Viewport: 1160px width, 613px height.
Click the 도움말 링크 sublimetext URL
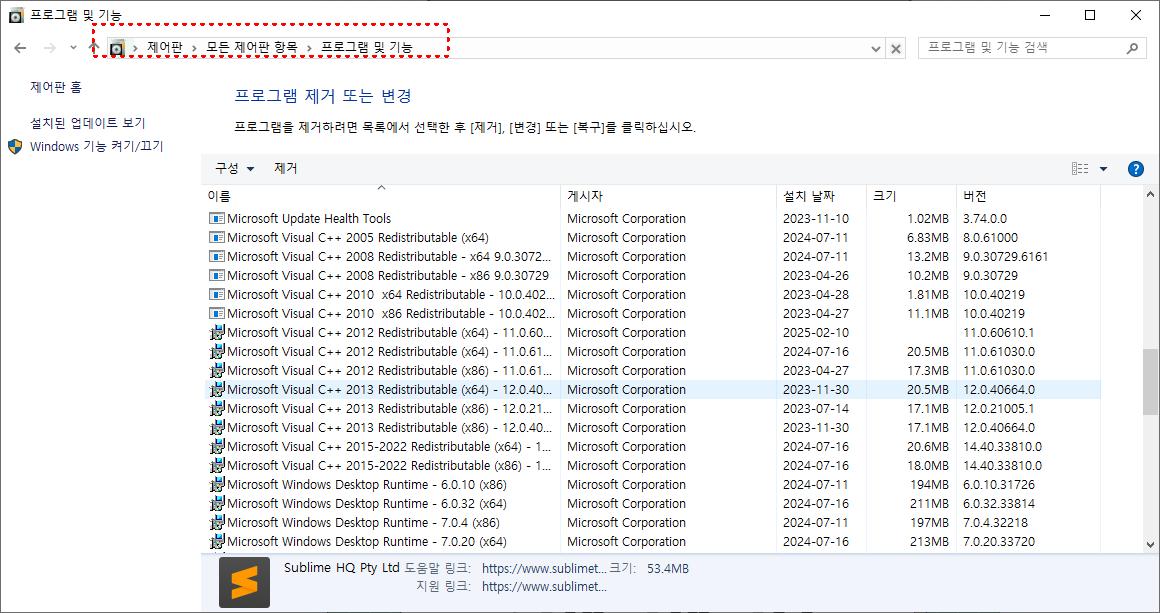pyautogui.click(x=544, y=569)
